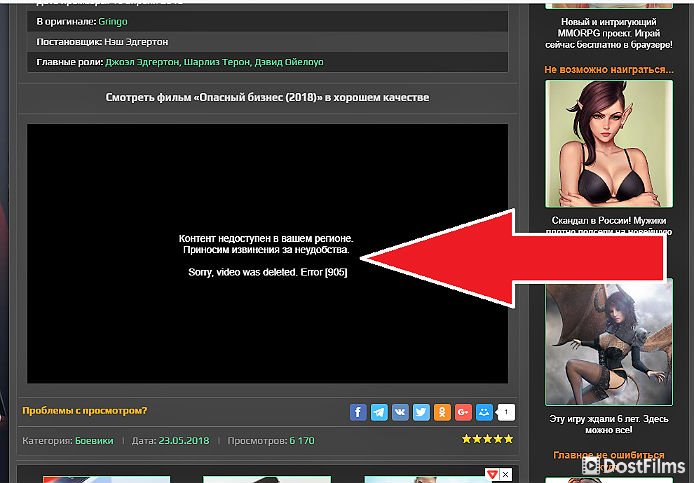Open the Боевики category link

coord(94,440)
